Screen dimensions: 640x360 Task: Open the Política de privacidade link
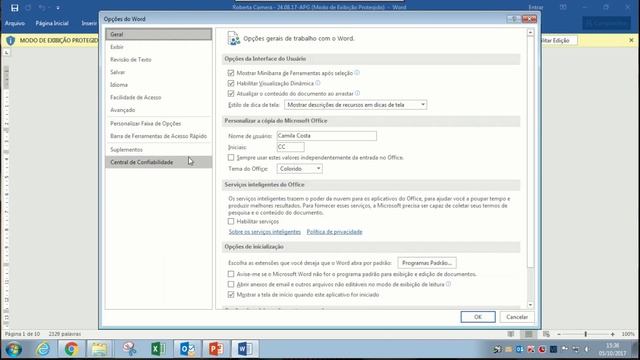334,232
